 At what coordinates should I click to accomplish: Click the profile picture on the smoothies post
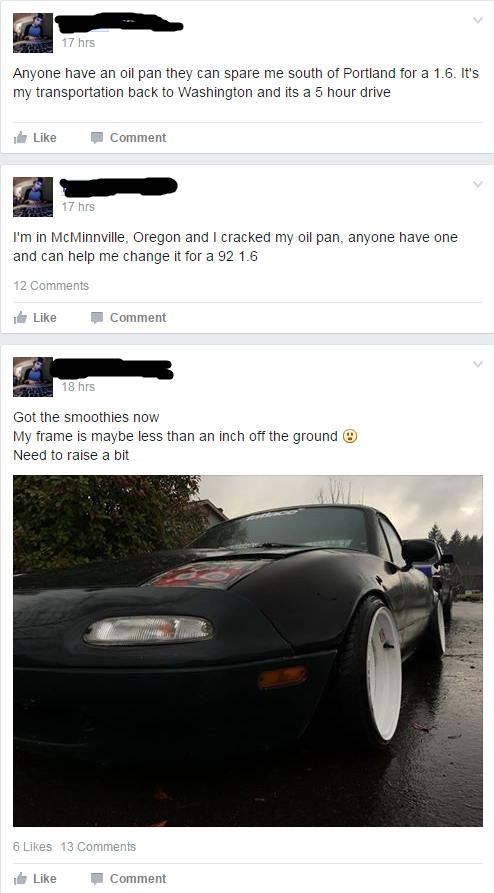33,377
